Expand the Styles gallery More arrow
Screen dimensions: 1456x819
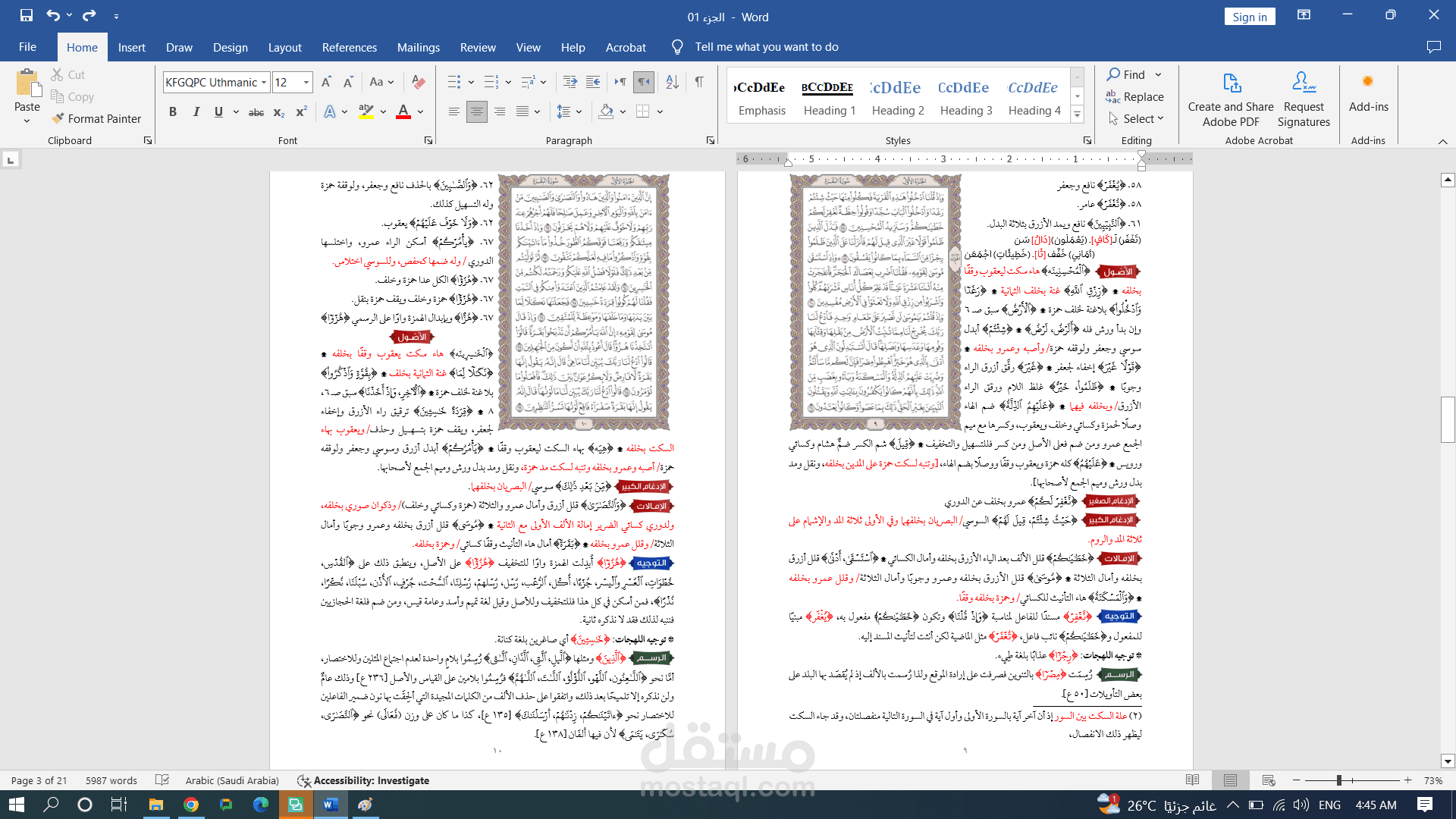[x=1077, y=115]
